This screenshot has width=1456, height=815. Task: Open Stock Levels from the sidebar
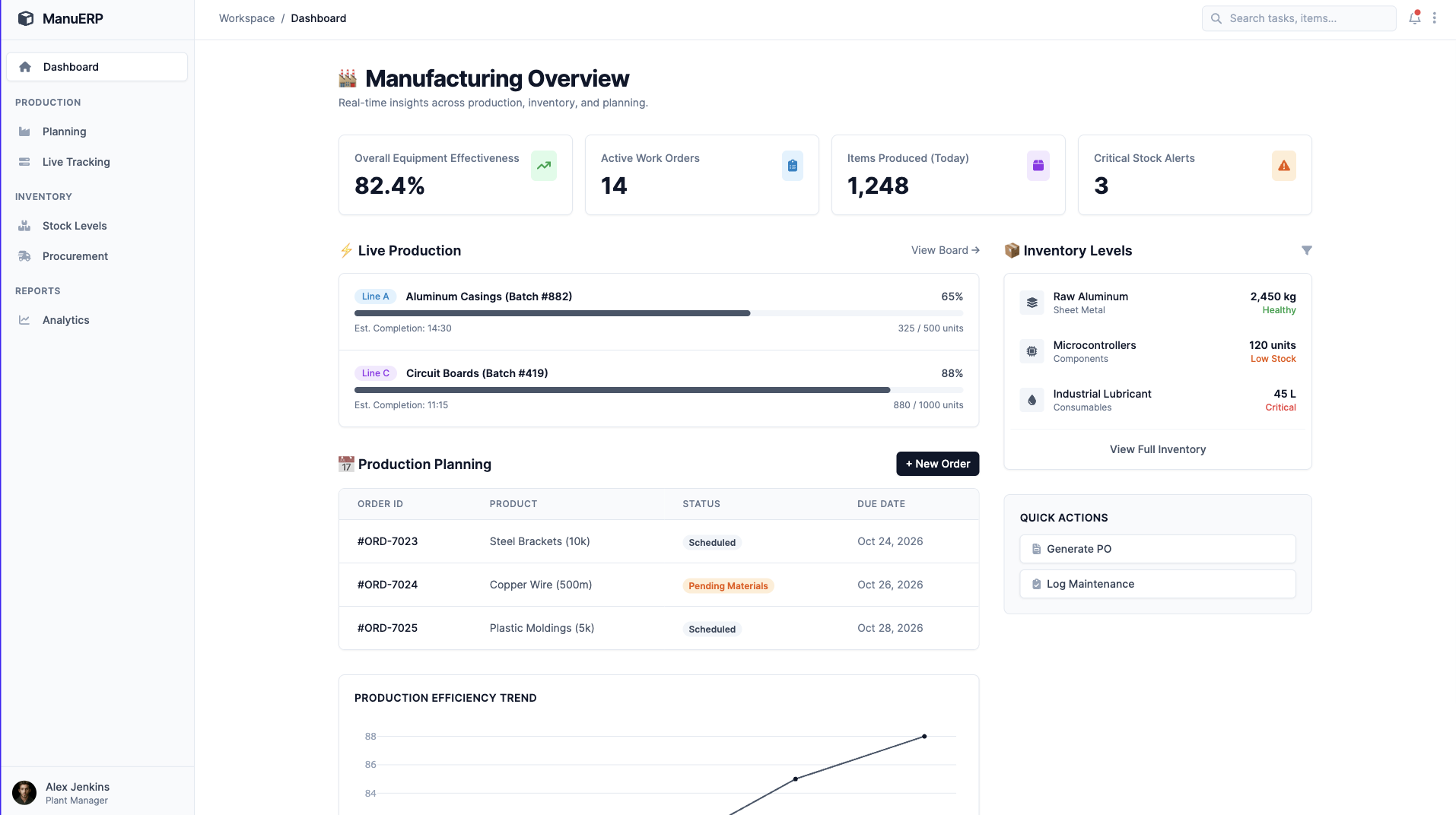click(75, 226)
